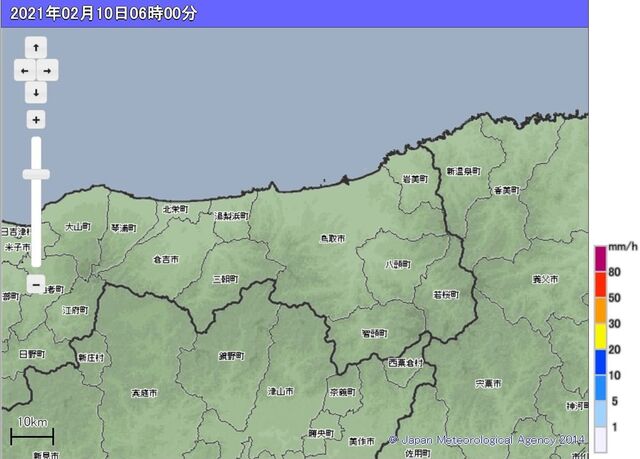The height and width of the screenshot is (459, 640).
Task: Click the 新見市 label on the map
Action: pos(46,455)
